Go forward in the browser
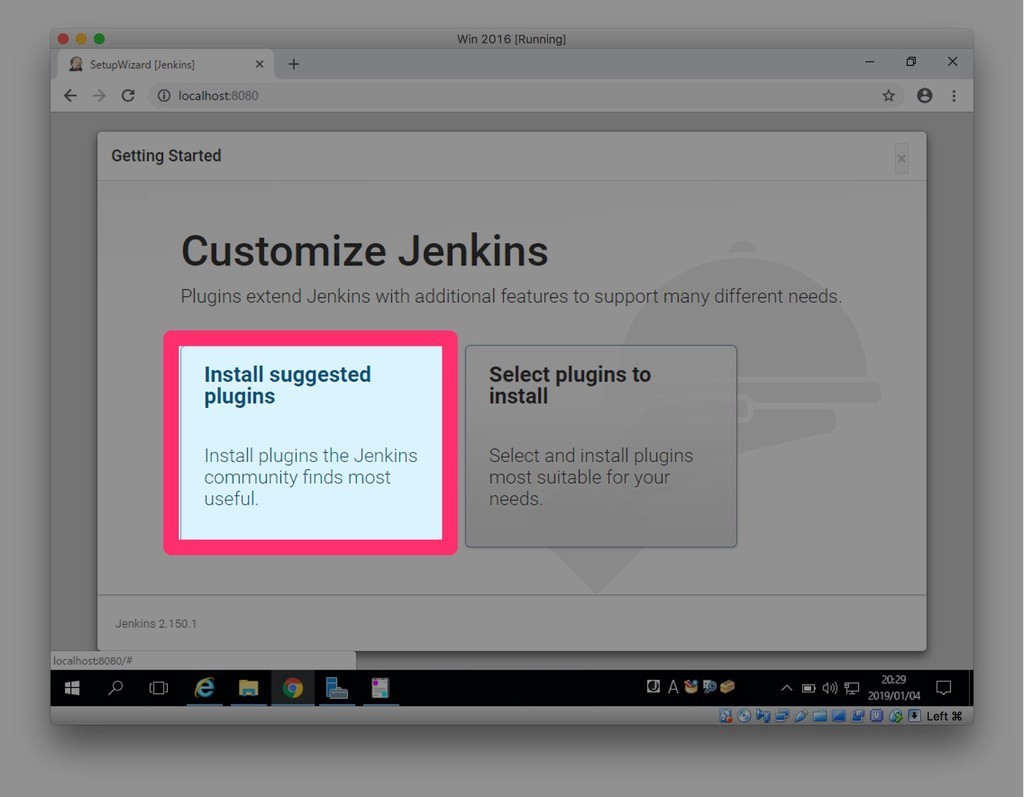Viewport: 1024px width, 797px height. [x=99, y=95]
